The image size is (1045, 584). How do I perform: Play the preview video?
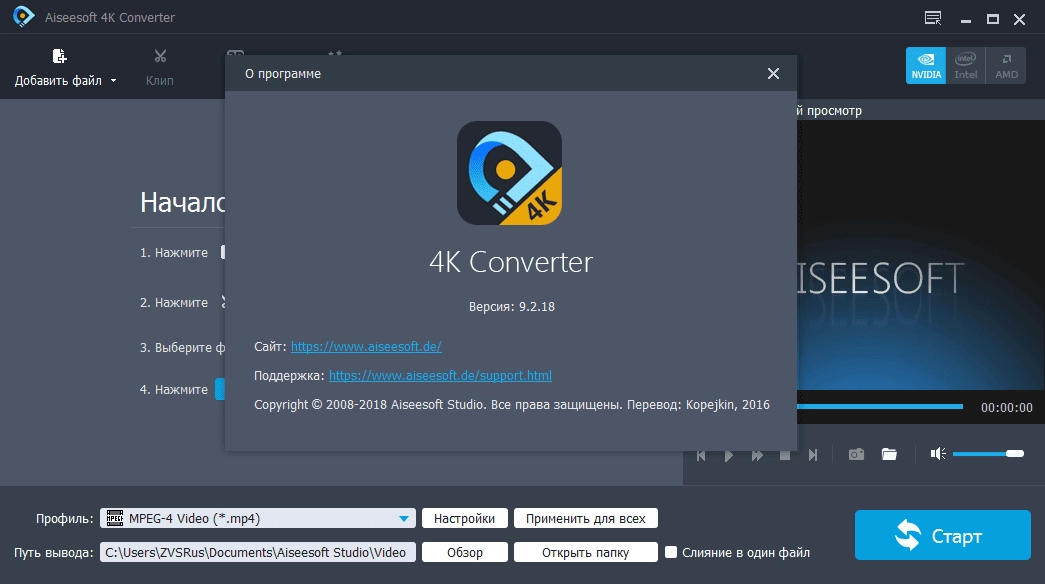click(x=729, y=455)
